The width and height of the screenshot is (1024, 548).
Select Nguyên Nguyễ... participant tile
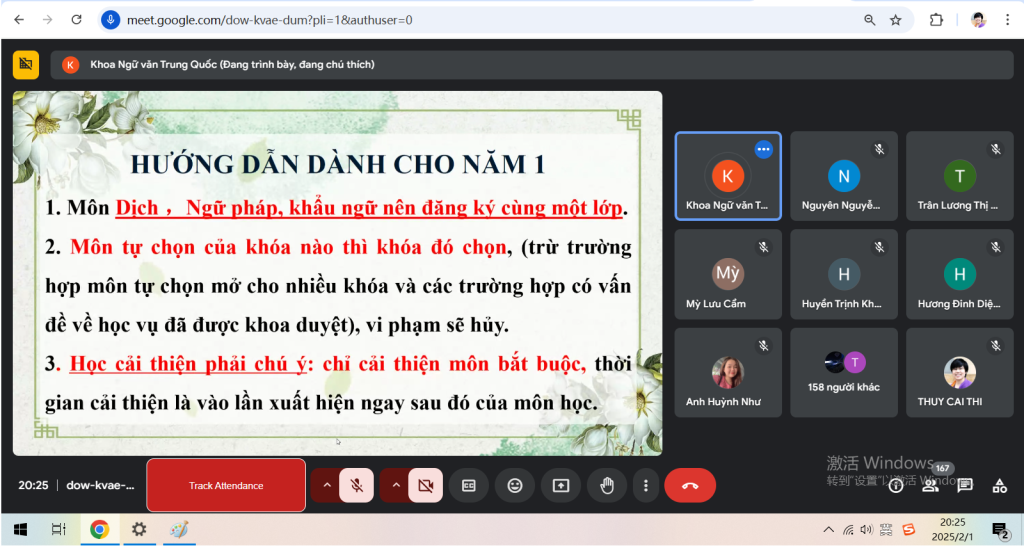[844, 176]
